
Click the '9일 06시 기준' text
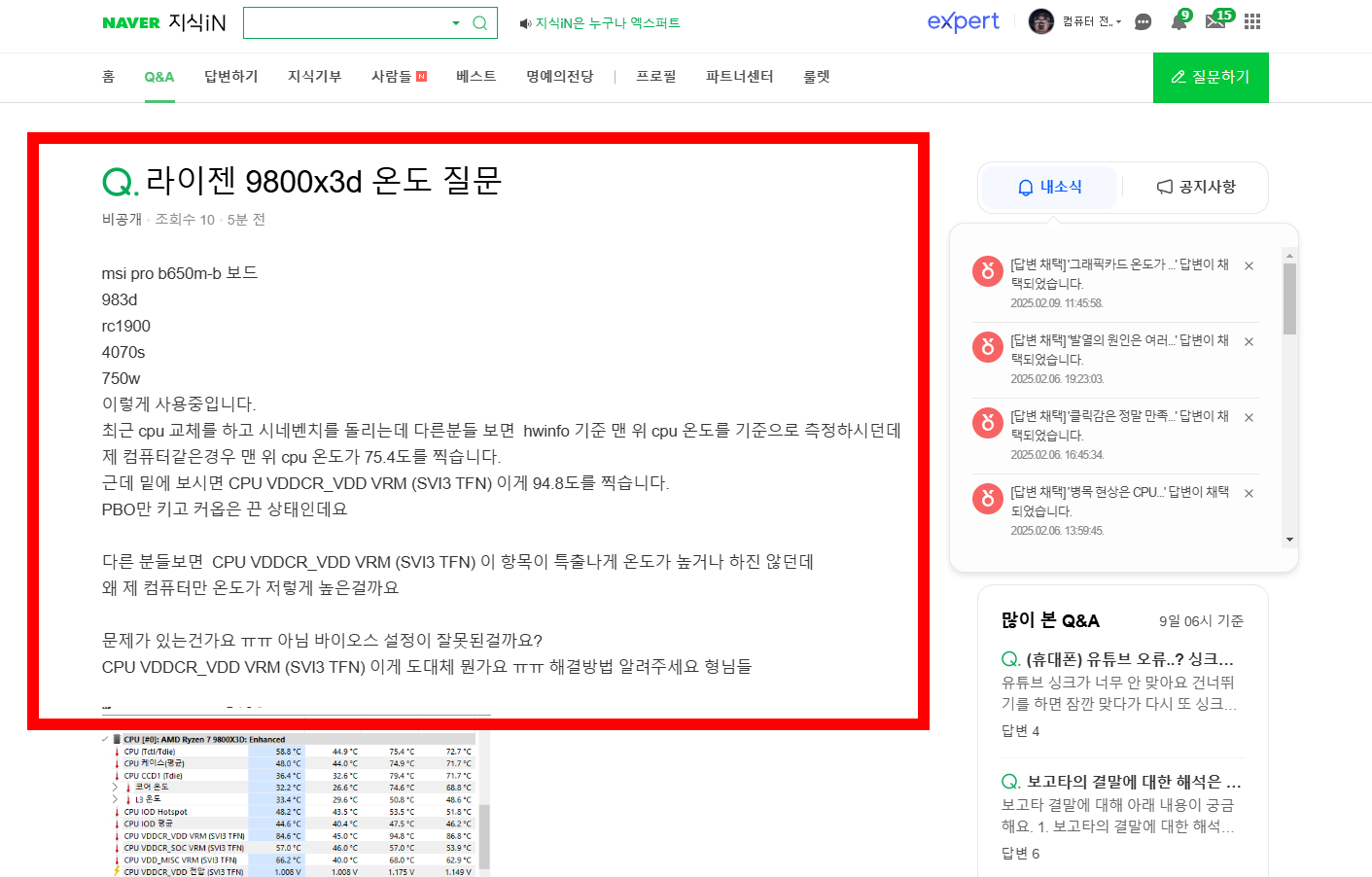1201,621
